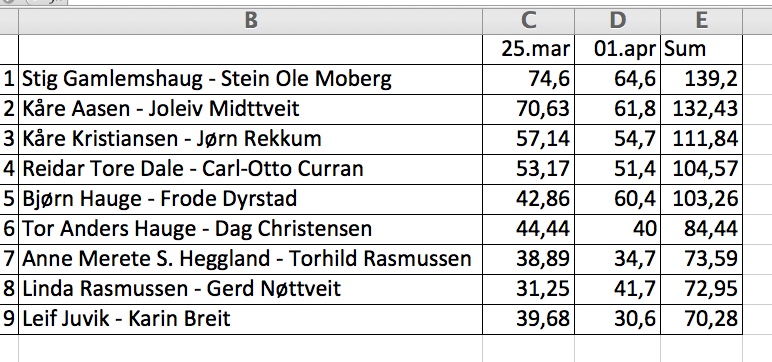Select cell Stig Gamlemshaug - Stein Ole Moberg

pos(250,79)
